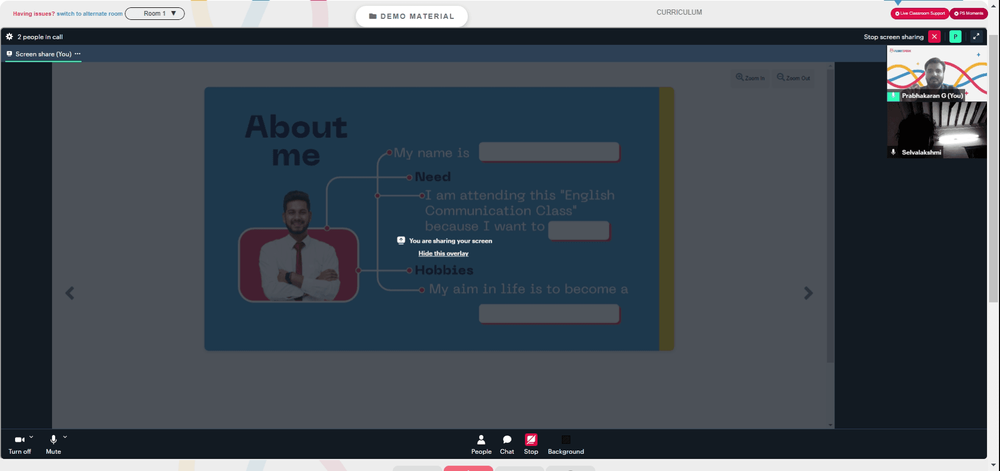Screen dimensions: 1000x471
Task: Click the Hobbies heading on slide
Action: click(444, 270)
